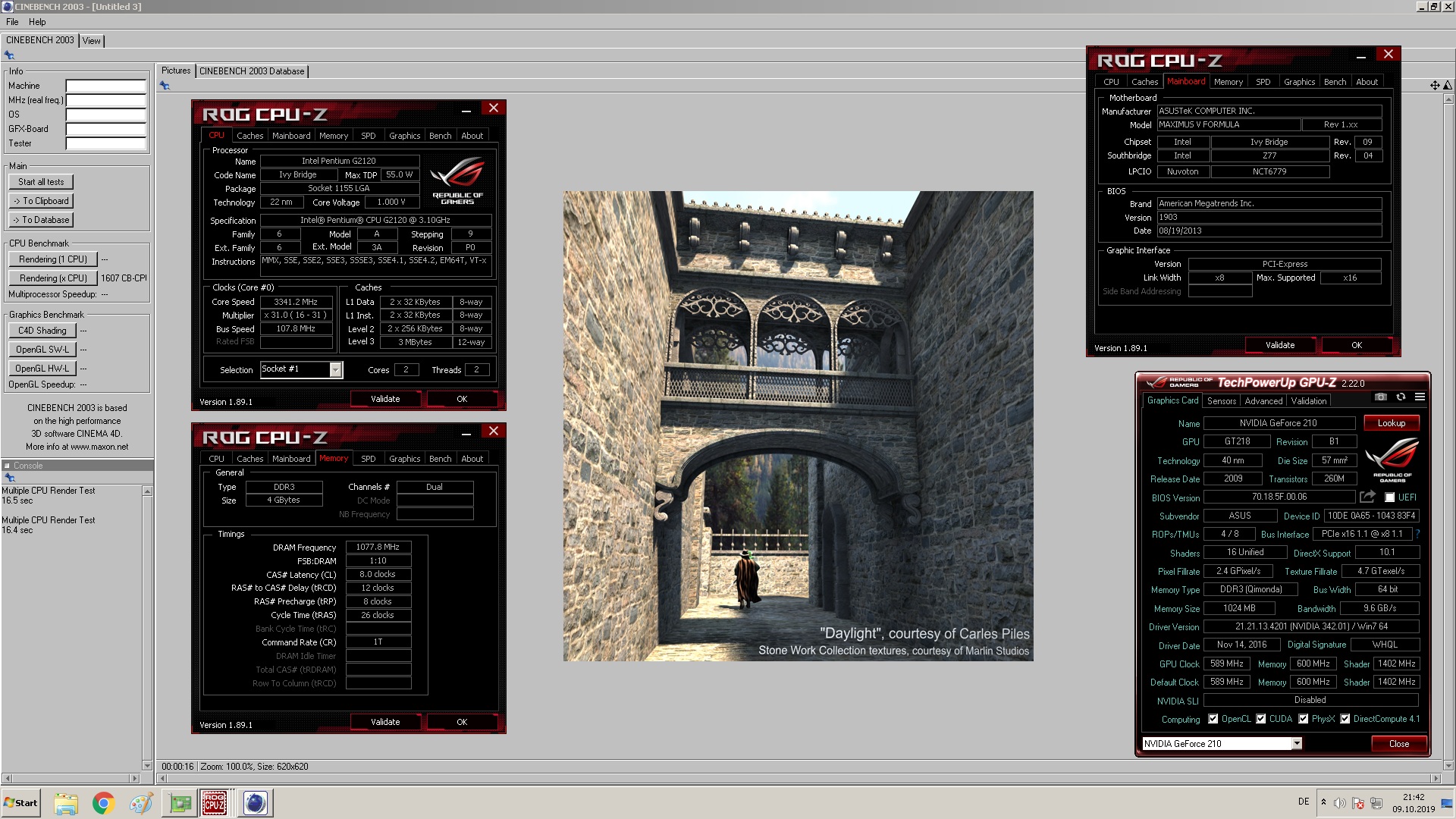Click the DE language indicator on the taskbar
This screenshot has height=819, width=1456.
(1304, 802)
